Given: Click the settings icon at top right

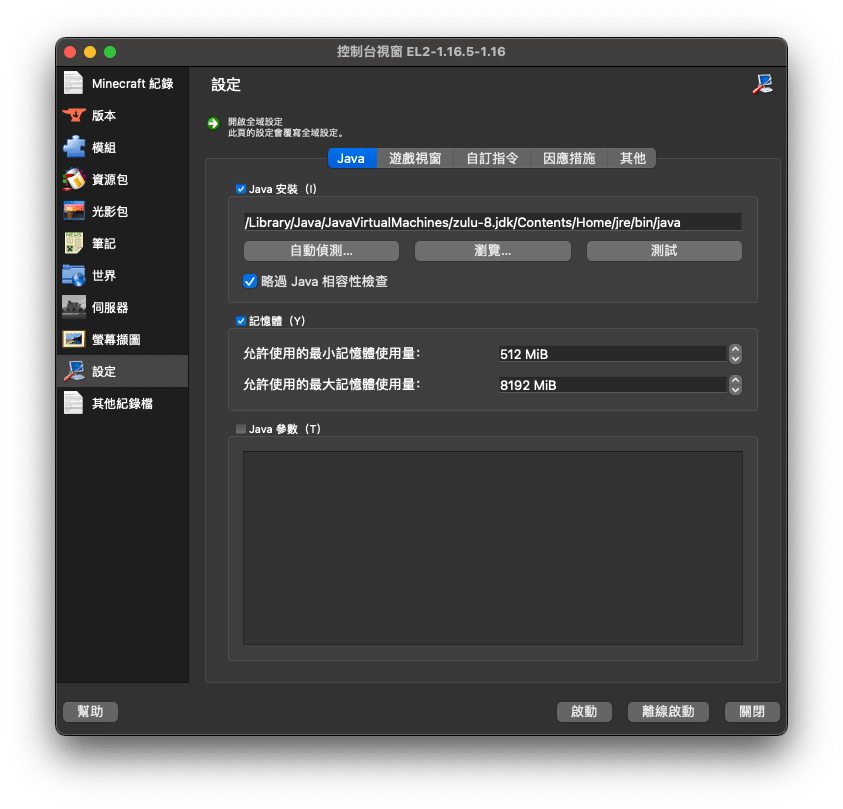Looking at the screenshot, I should (763, 85).
